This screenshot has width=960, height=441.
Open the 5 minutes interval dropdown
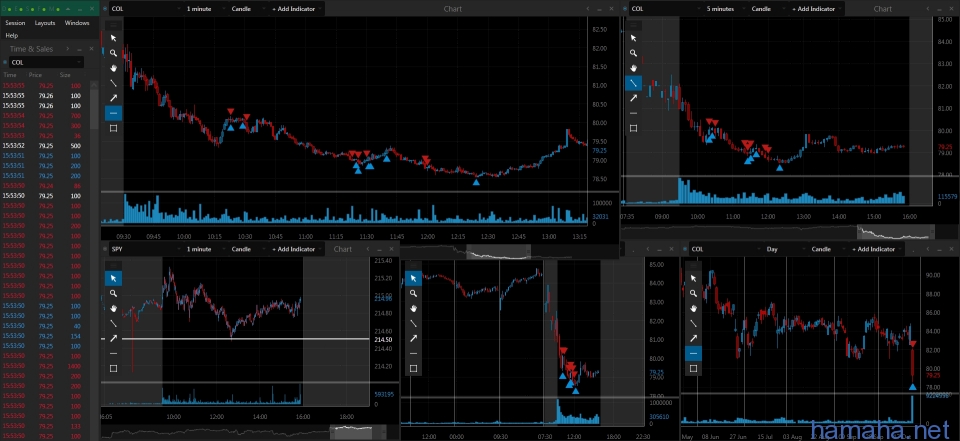tap(724, 9)
